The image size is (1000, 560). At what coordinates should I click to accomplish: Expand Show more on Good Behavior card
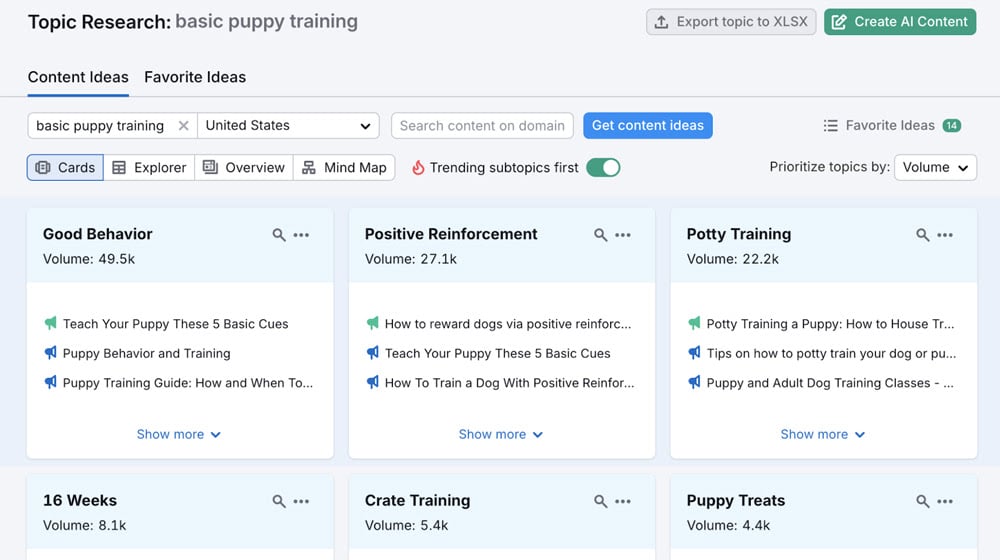pos(179,435)
